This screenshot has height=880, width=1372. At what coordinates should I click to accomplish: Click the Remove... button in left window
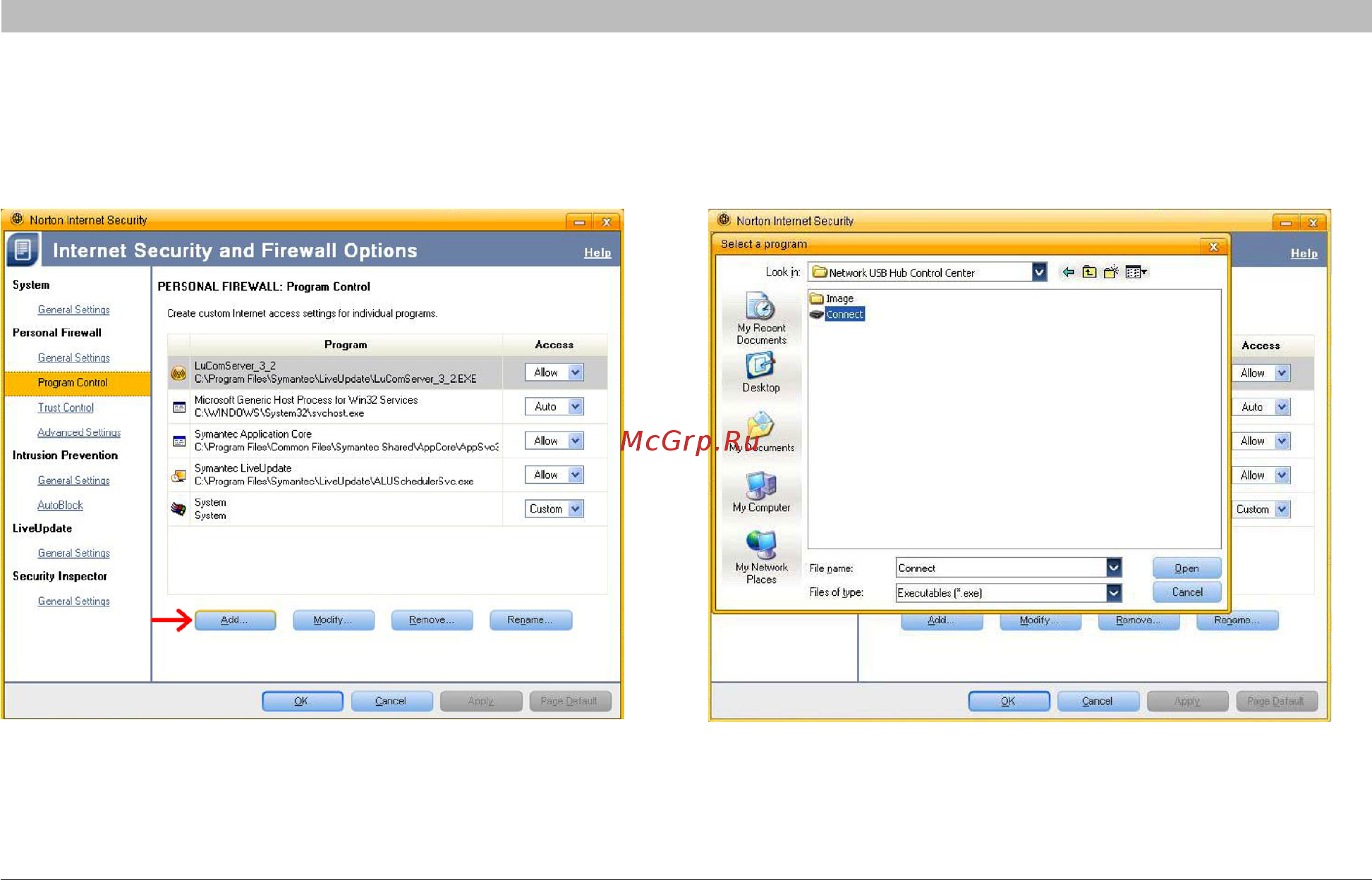tap(432, 620)
